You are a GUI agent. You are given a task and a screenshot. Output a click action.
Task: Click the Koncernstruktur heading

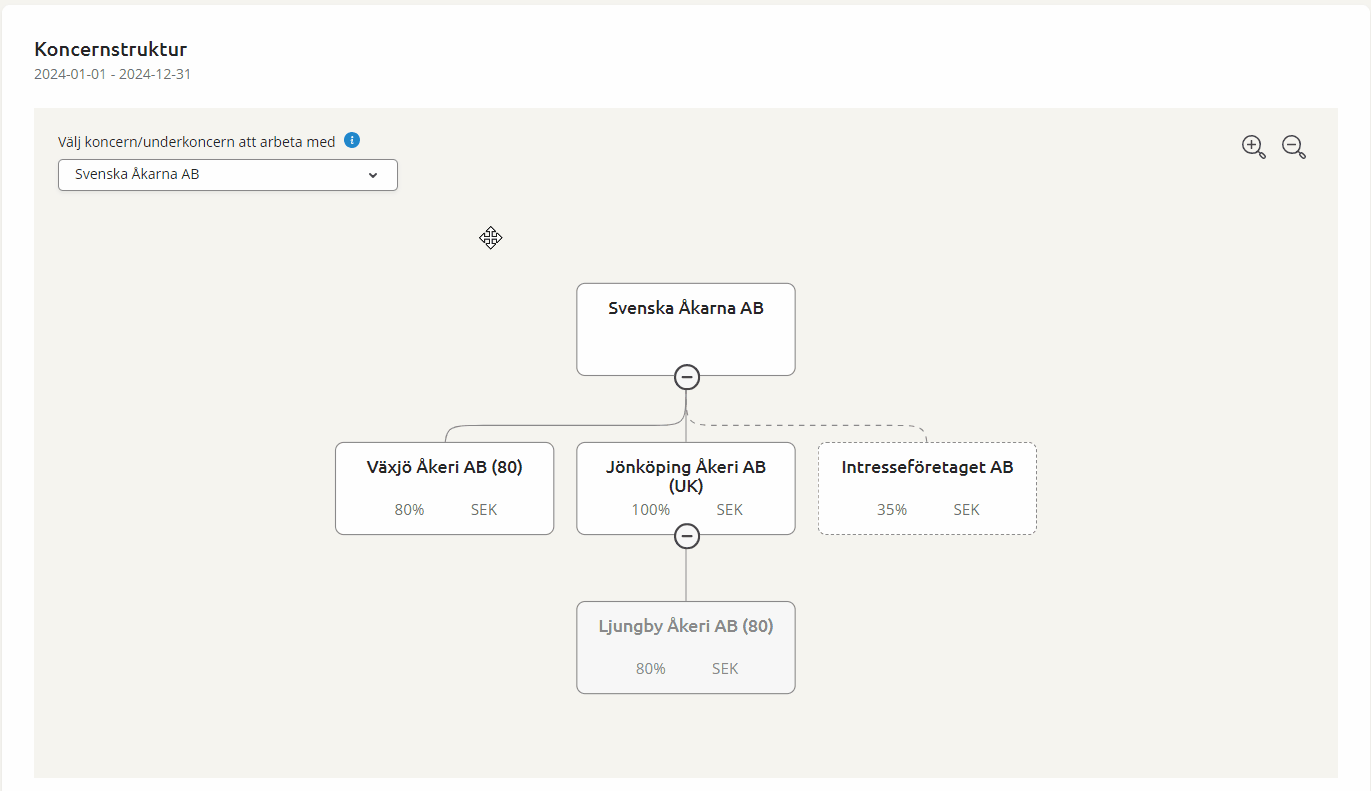(111, 49)
